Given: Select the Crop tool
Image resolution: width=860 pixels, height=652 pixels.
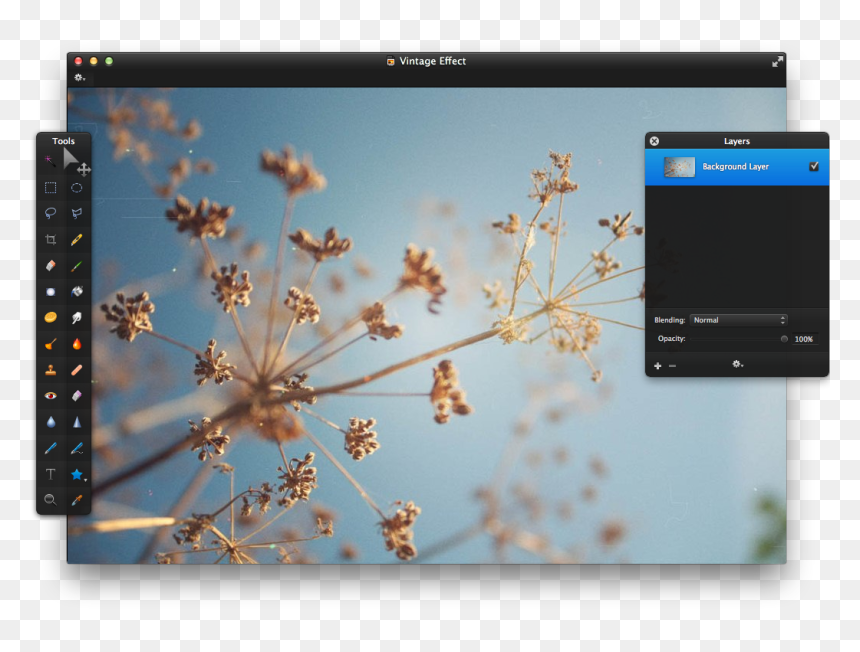Looking at the screenshot, I should pos(50,240).
